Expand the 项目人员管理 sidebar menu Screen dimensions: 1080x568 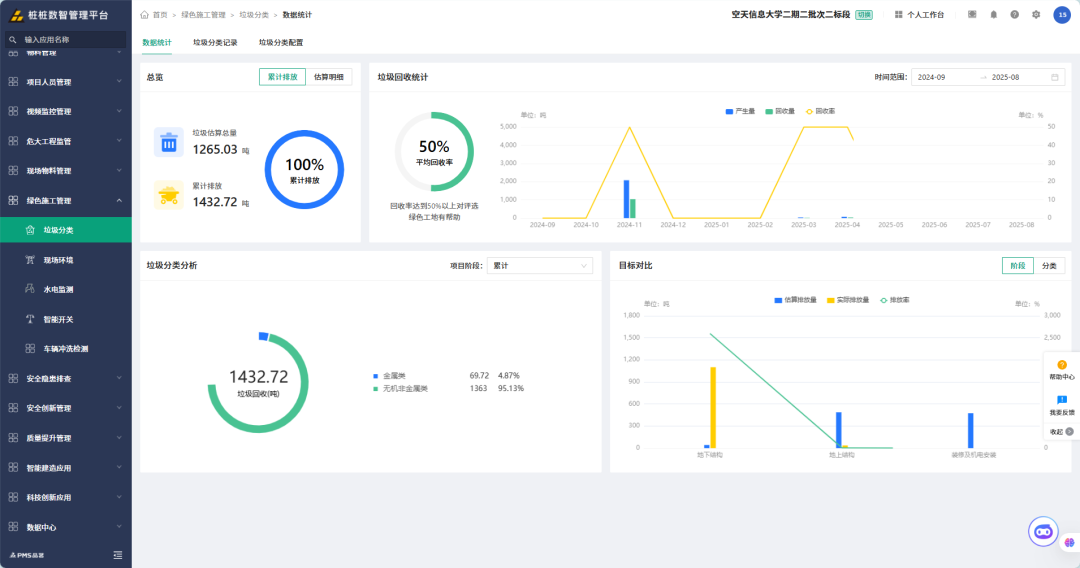(66, 82)
